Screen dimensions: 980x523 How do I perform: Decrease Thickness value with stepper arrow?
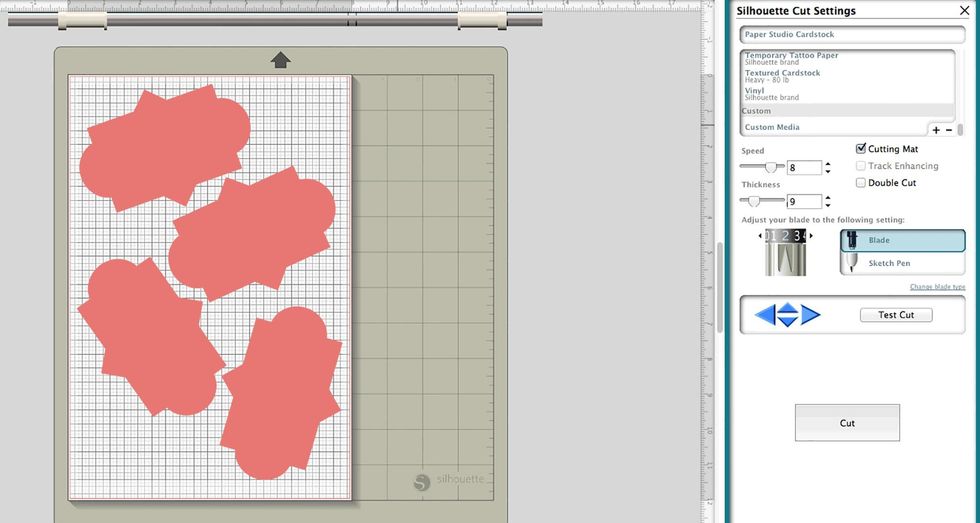click(828, 204)
